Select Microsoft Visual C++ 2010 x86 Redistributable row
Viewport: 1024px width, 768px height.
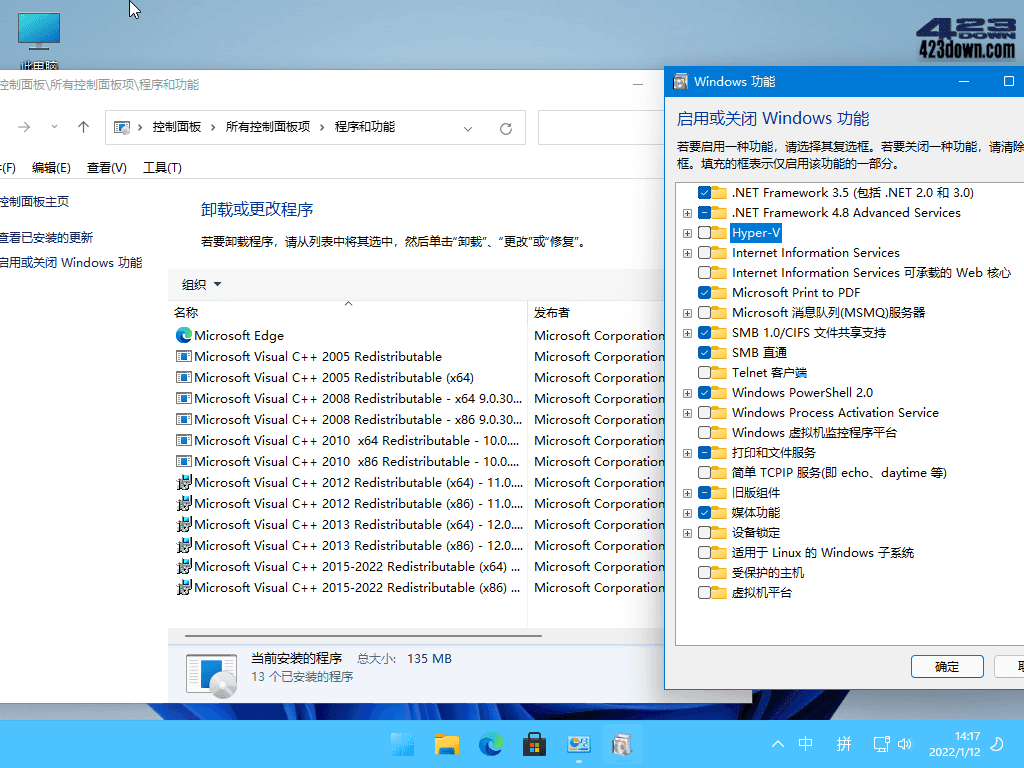415,462
